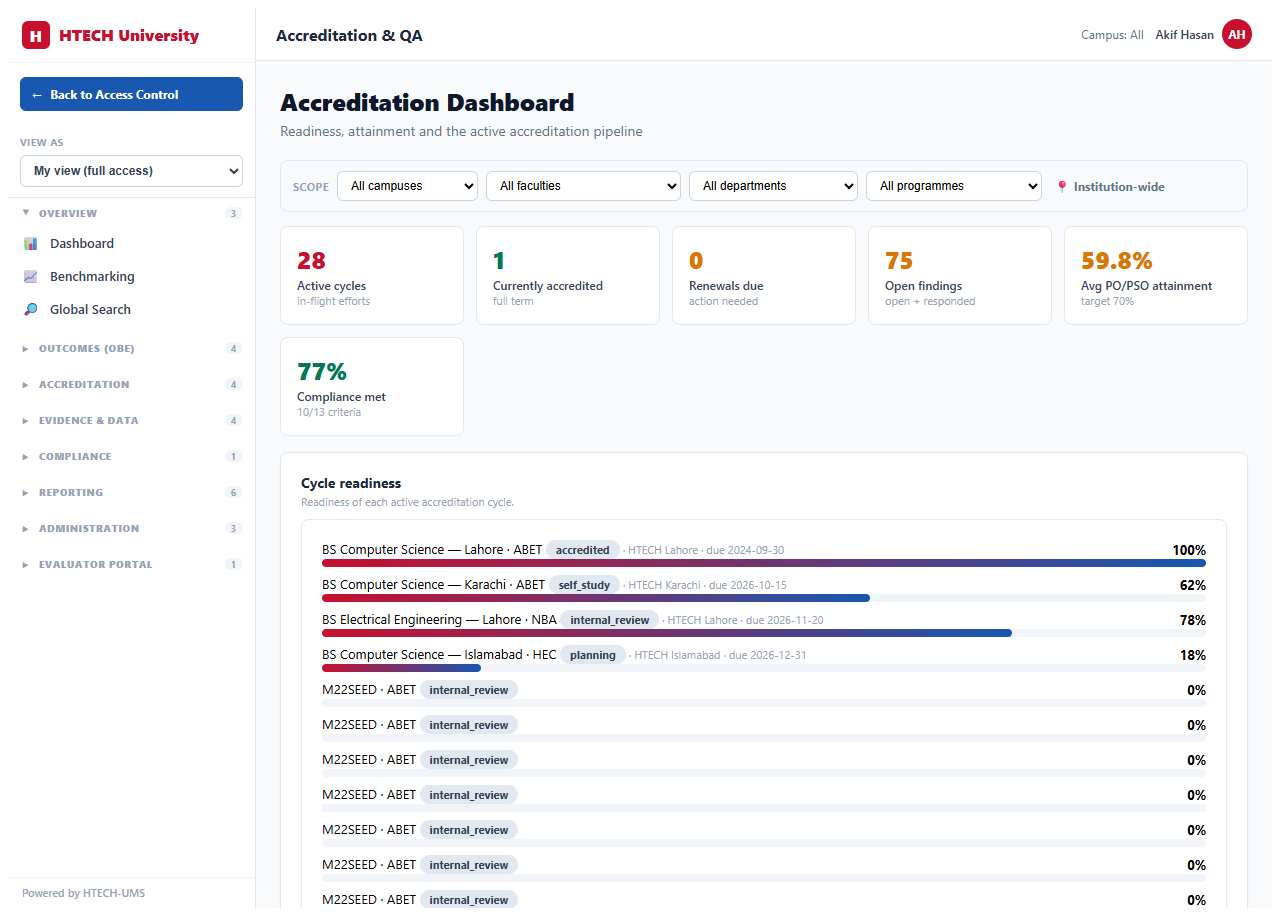Image resolution: width=1280 pixels, height=916 pixels.
Task: Expand the Accreditation sidebar section
Action: 131,384
